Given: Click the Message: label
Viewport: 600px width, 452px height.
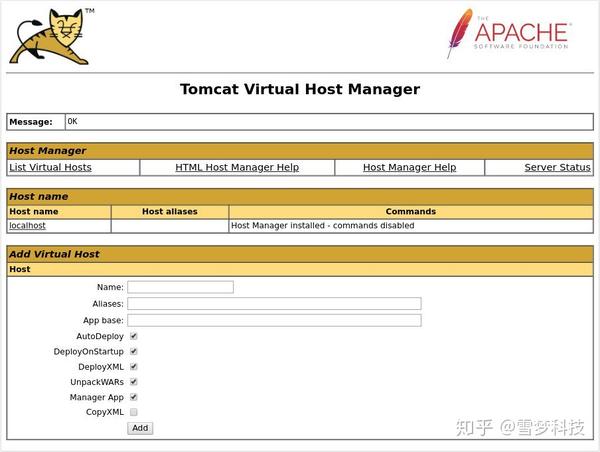Looking at the screenshot, I should click(31, 122).
